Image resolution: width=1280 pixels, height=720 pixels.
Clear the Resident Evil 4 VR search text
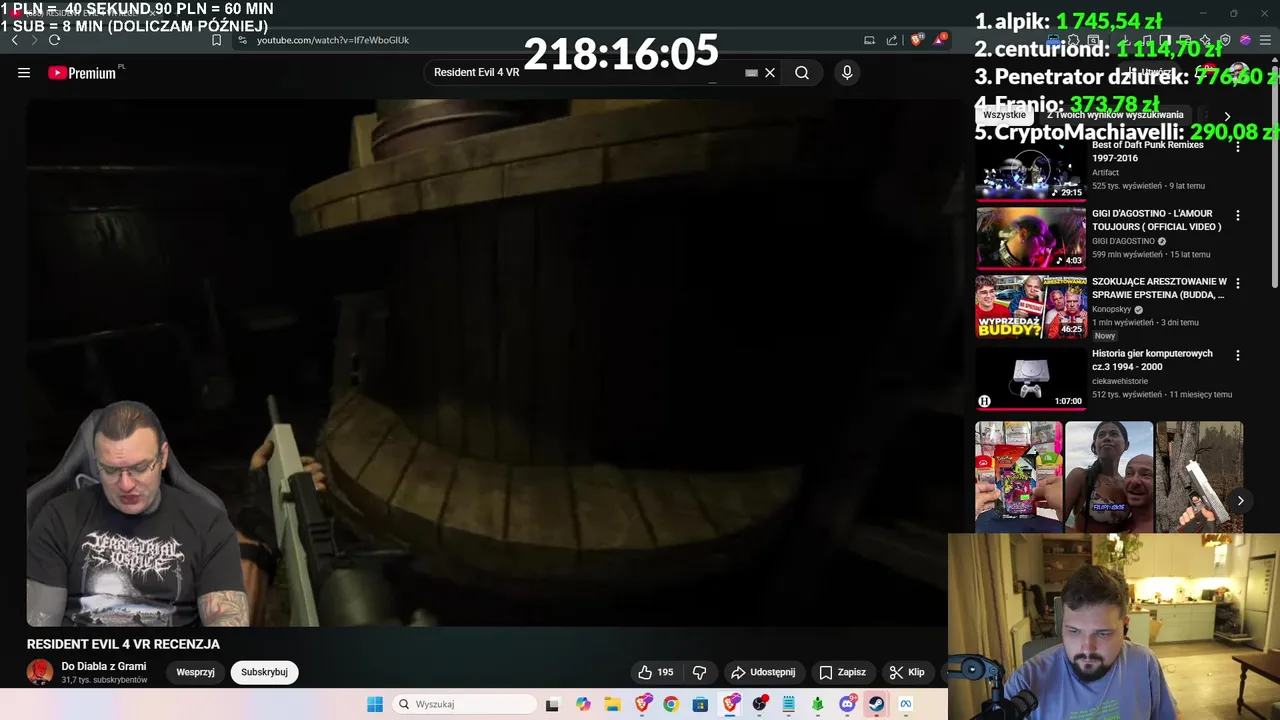tap(770, 73)
